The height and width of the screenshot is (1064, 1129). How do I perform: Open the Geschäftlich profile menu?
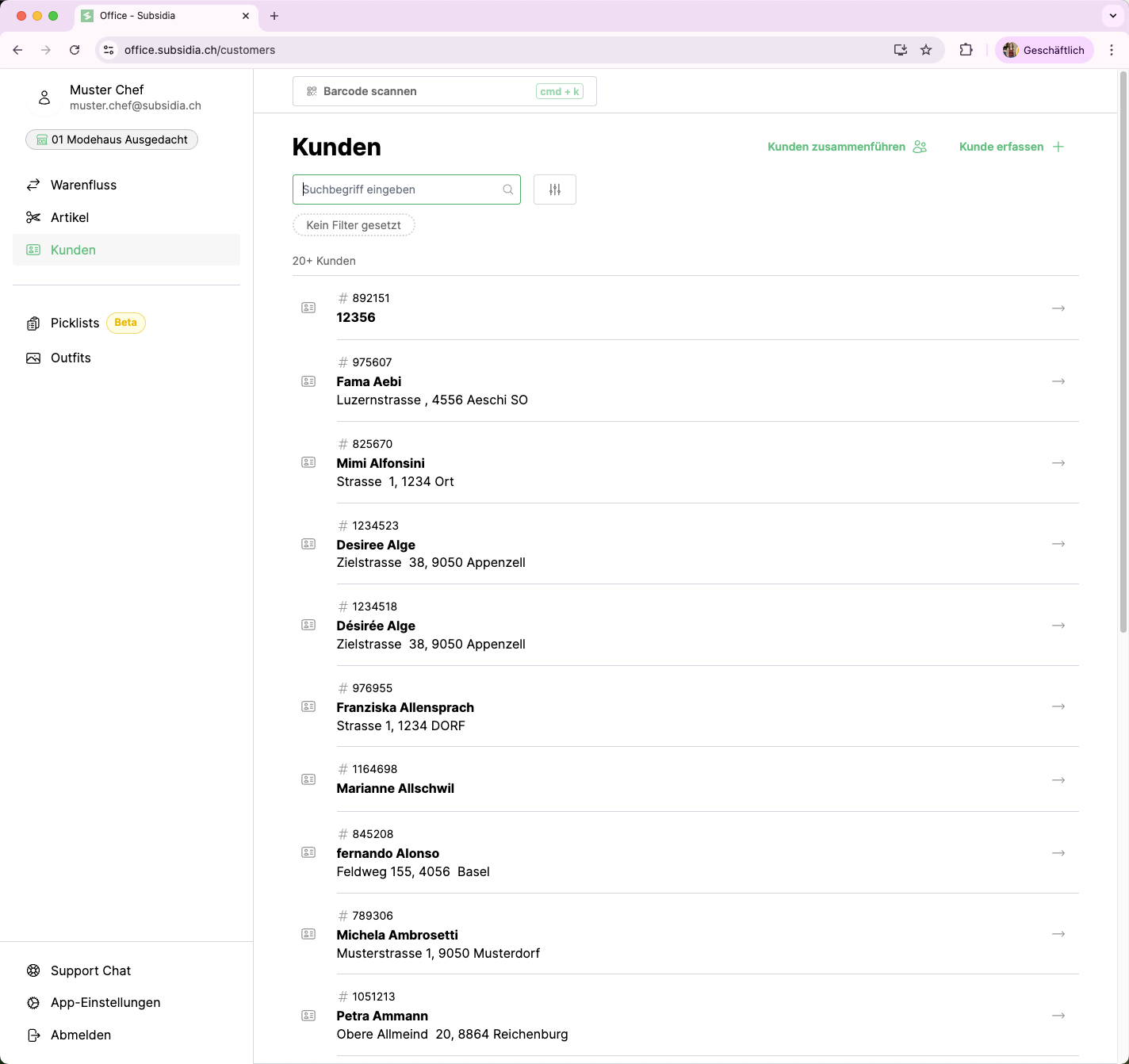click(x=1044, y=50)
